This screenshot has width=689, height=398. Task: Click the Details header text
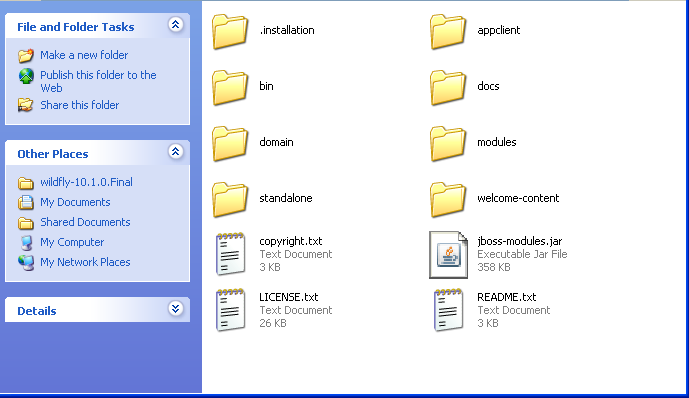coord(36,311)
